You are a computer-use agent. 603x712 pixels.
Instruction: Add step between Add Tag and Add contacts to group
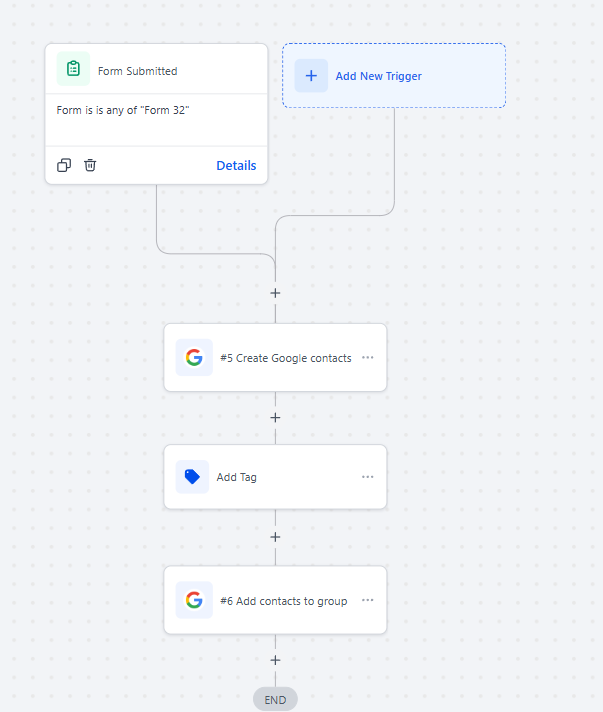click(275, 537)
